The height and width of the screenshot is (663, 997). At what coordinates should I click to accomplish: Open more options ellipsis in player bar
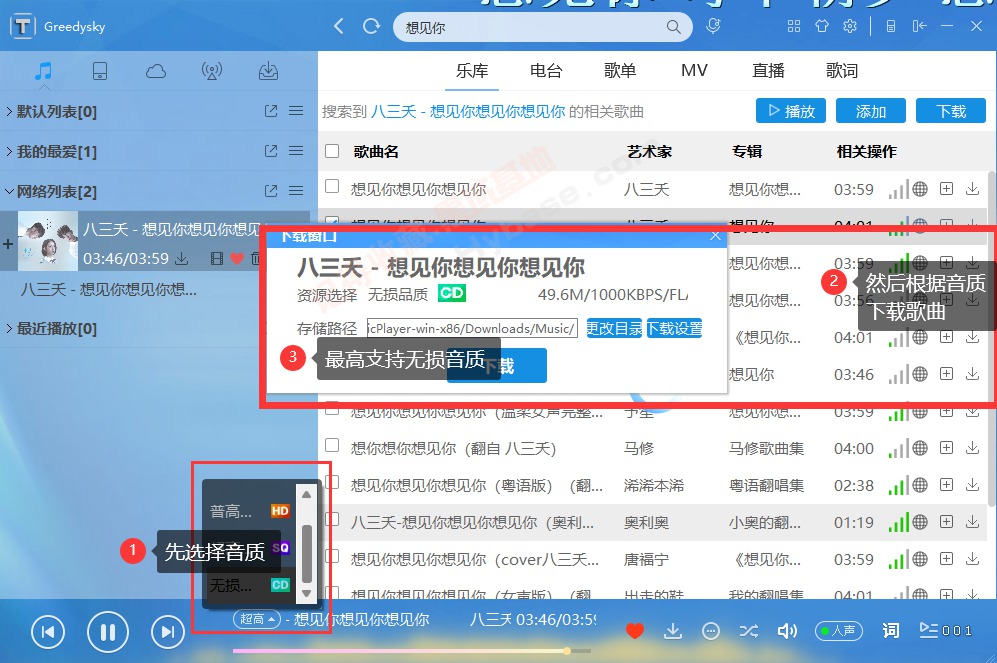[711, 631]
